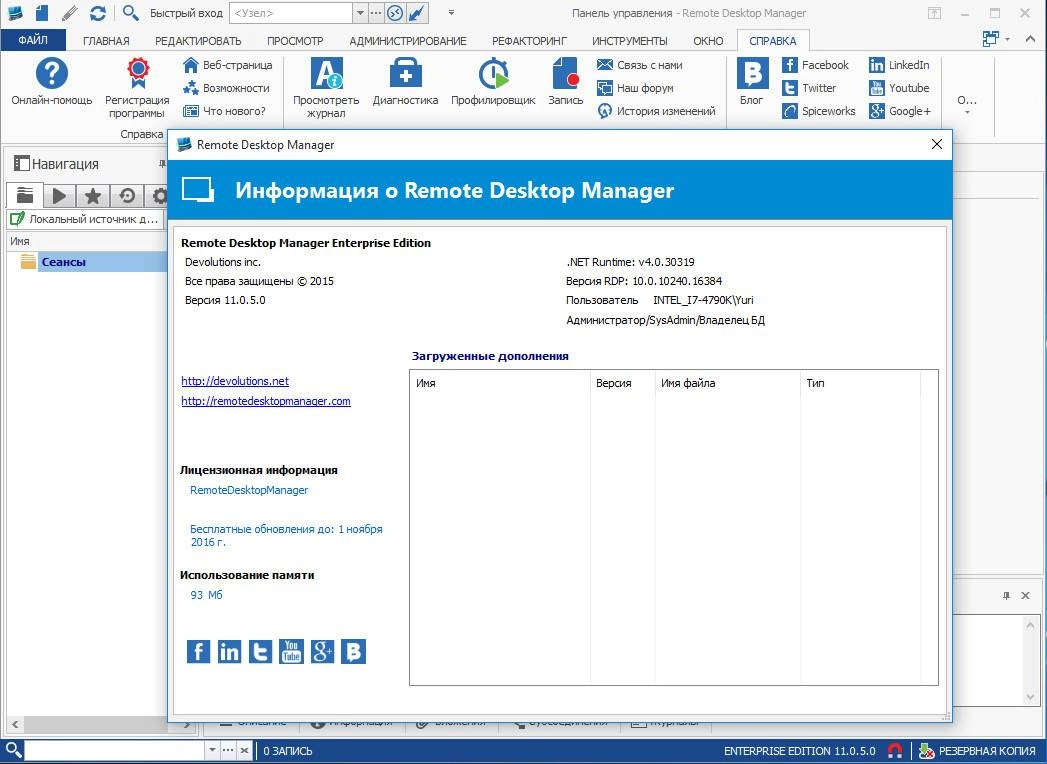The image size is (1047, 764).
Task: Click the Twitter icon in the About dialog
Action: [260, 651]
